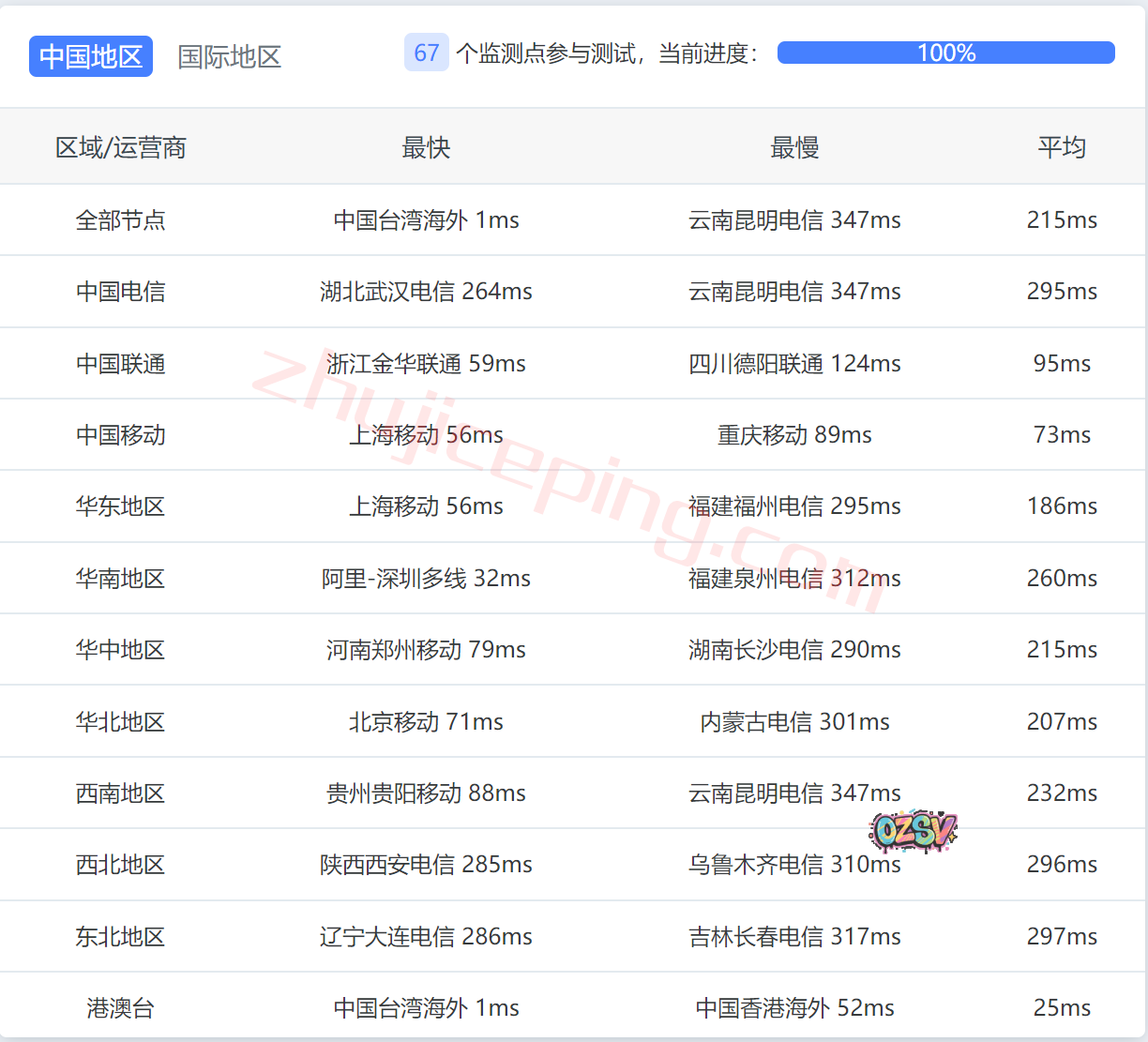Viewport: 1148px width, 1042px height.
Task: Click the 中国移动 row label
Action: click(121, 435)
